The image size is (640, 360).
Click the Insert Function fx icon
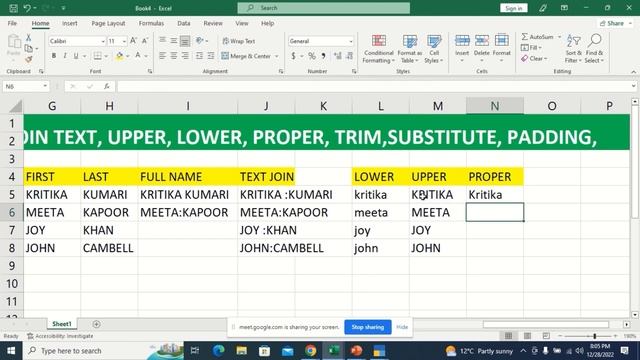(107, 87)
